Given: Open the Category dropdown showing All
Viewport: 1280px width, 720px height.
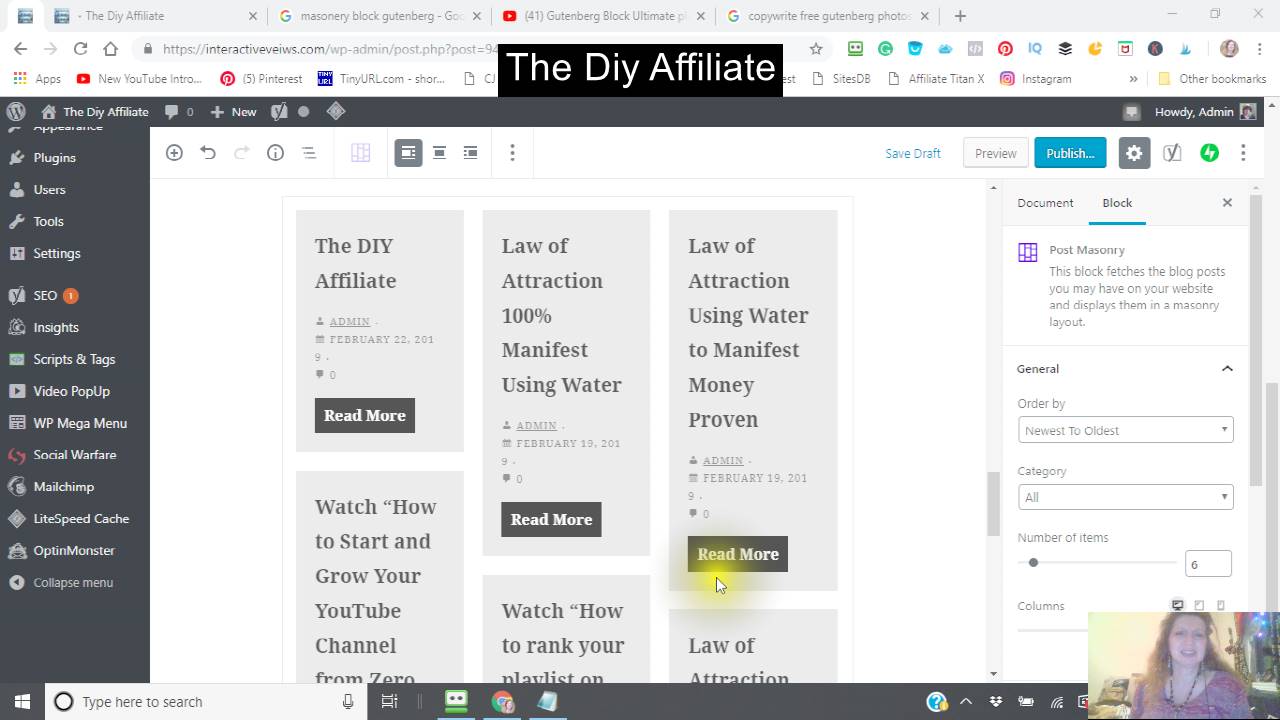Looking at the screenshot, I should point(1125,497).
